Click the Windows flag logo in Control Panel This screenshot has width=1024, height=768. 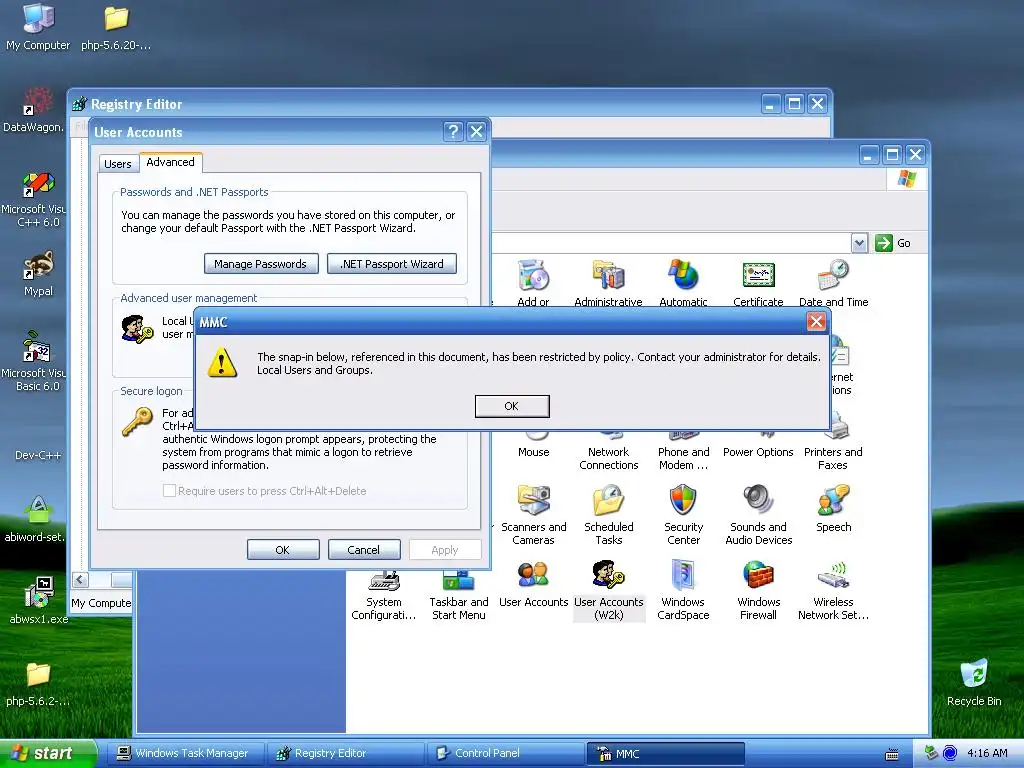906,178
